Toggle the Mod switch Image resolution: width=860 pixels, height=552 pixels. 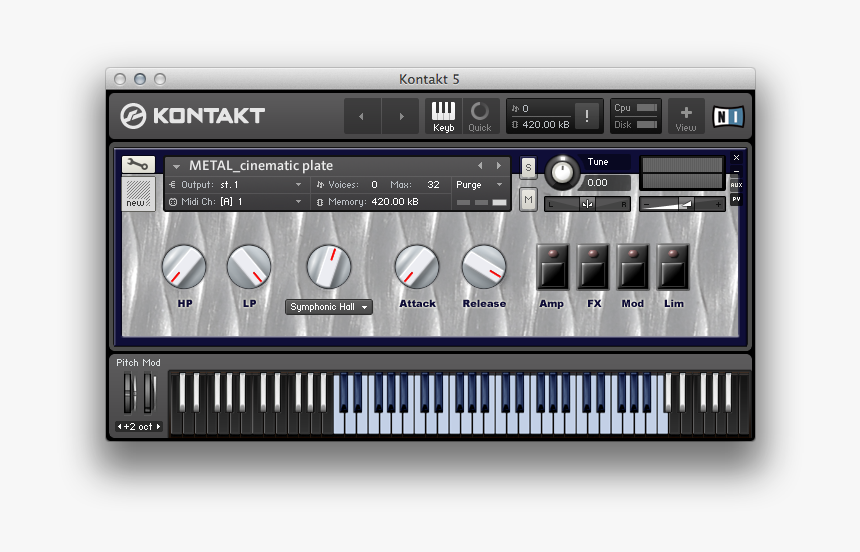tap(633, 267)
